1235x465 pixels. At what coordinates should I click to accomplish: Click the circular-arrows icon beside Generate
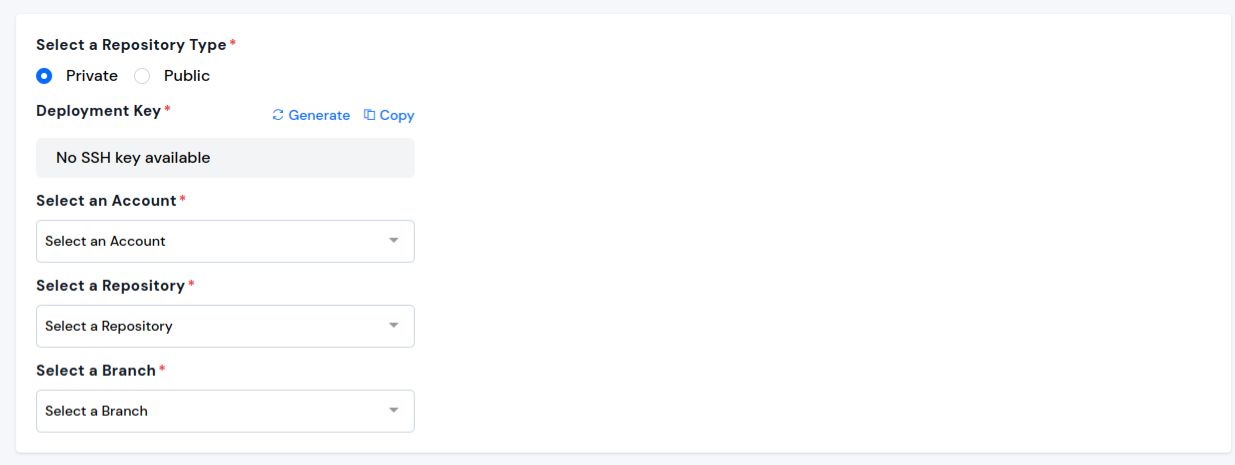[278, 115]
